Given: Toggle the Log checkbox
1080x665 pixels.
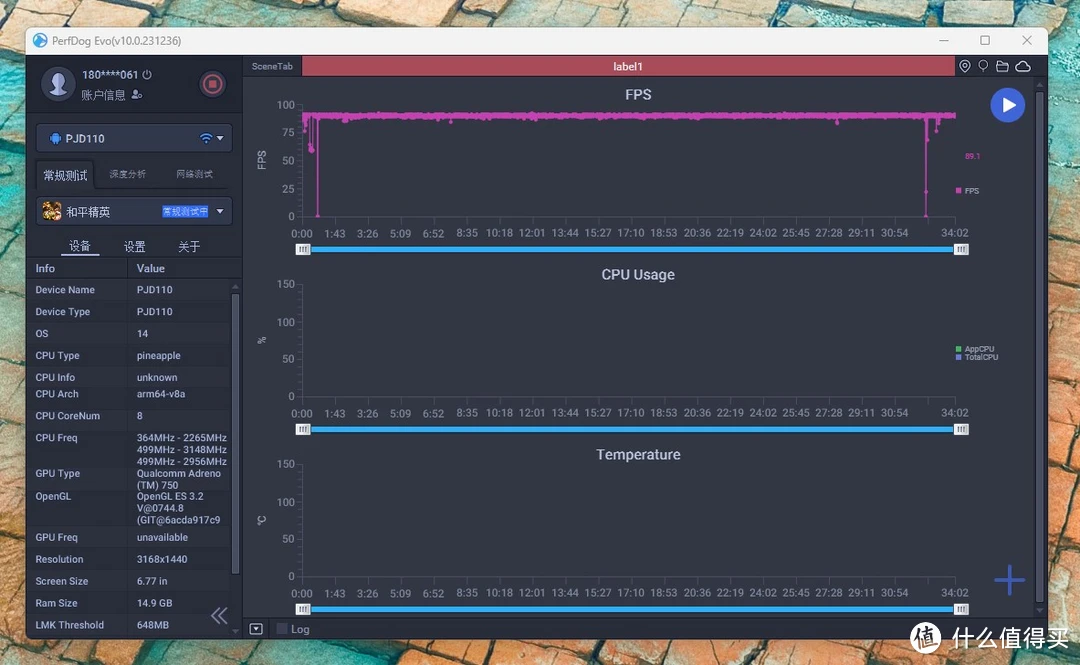Looking at the screenshot, I should [x=282, y=628].
